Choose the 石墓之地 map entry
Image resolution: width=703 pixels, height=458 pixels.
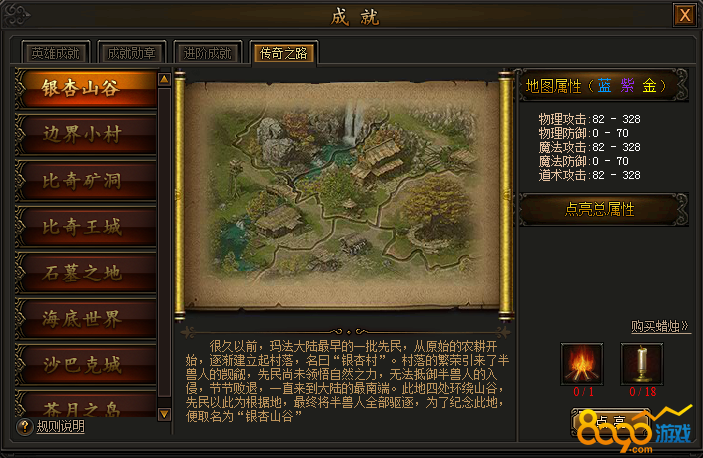coord(86,273)
